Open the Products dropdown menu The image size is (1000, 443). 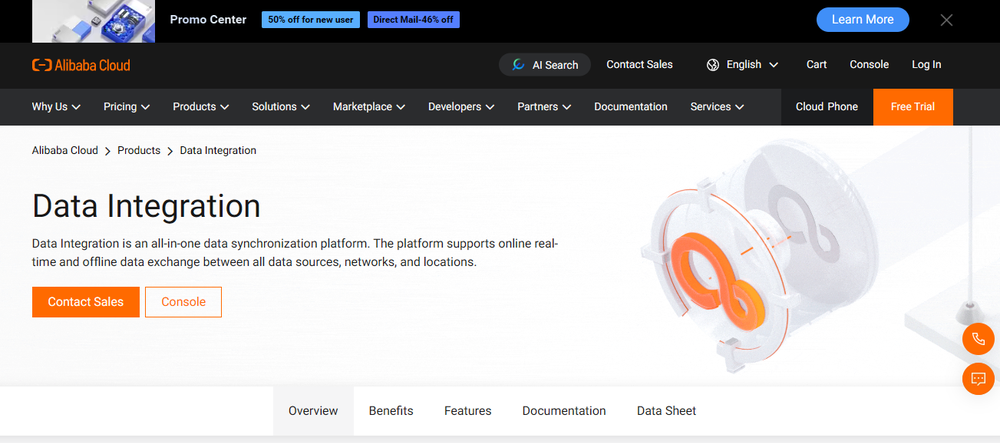(201, 106)
